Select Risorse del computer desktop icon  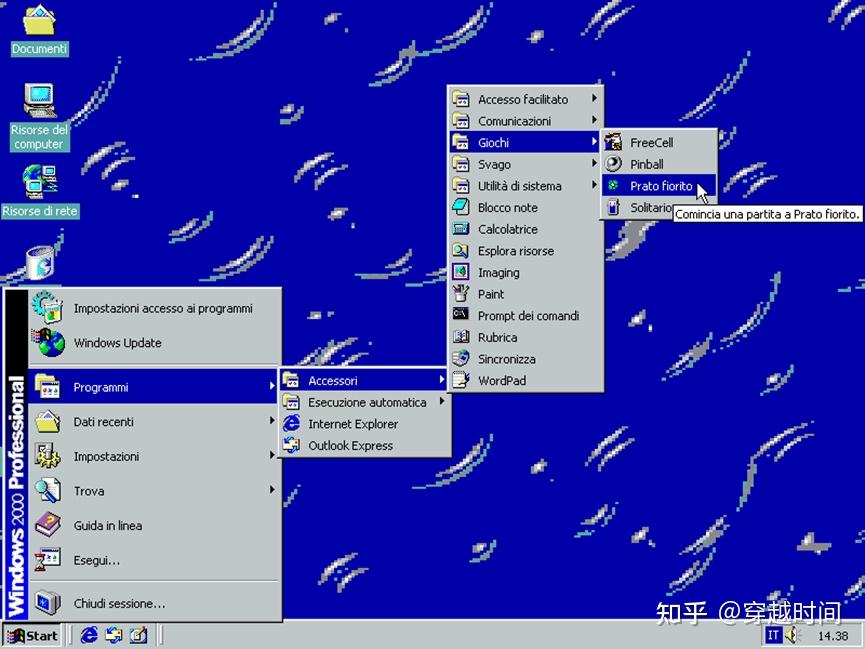point(39,100)
